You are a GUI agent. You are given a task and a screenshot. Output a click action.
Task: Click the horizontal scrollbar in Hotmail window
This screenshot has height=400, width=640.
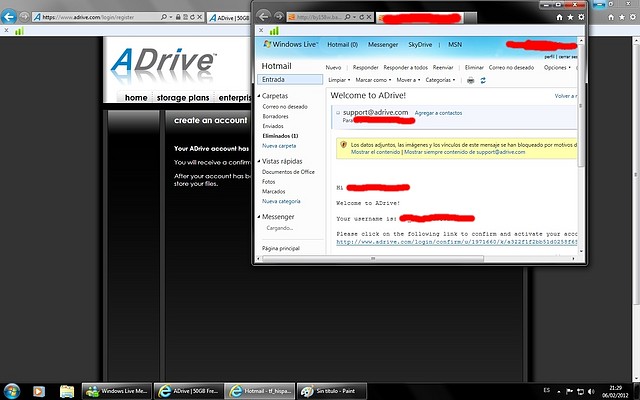pyautogui.click(x=373, y=259)
